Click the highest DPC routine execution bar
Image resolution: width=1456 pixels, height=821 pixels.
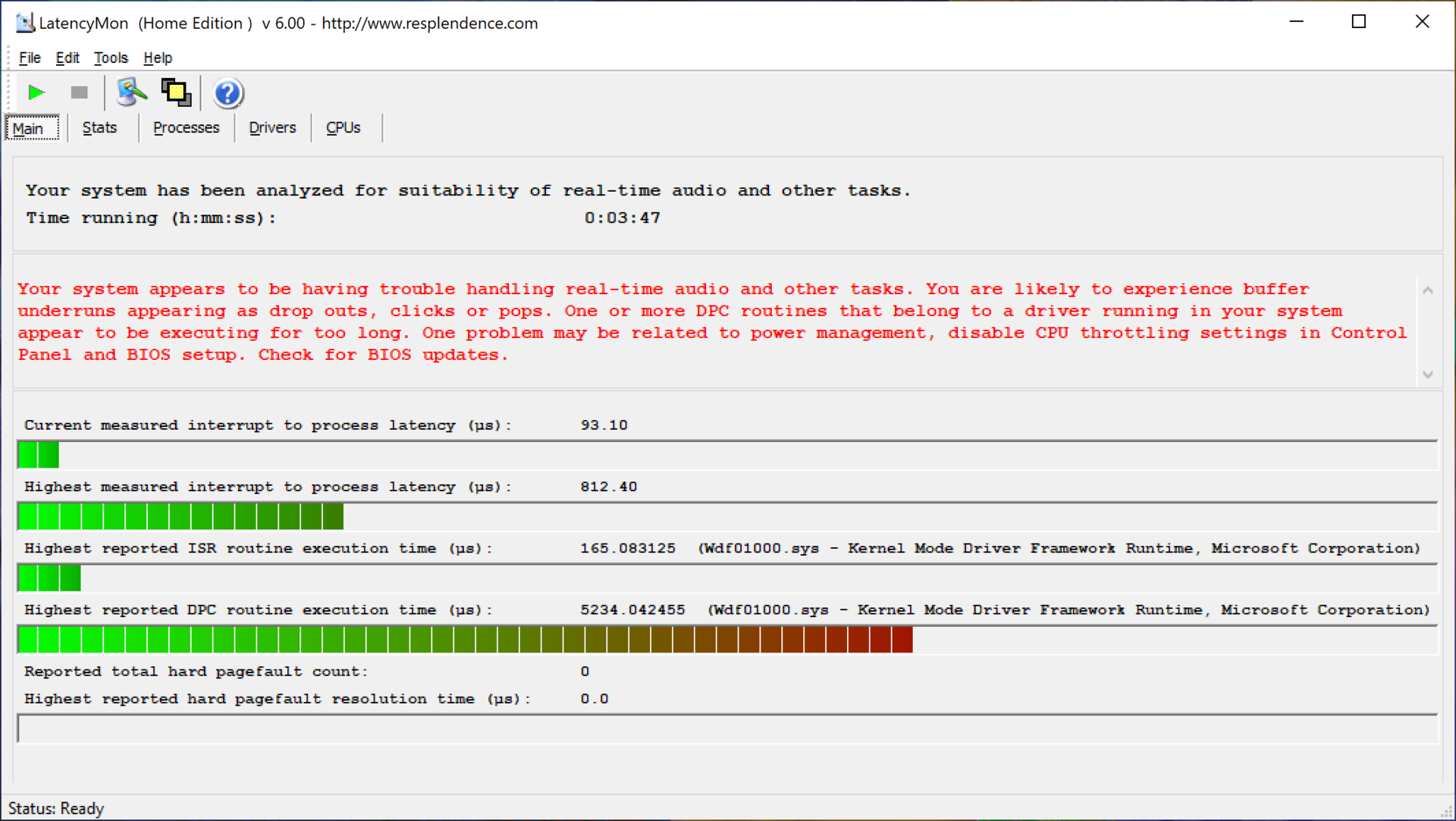464,640
